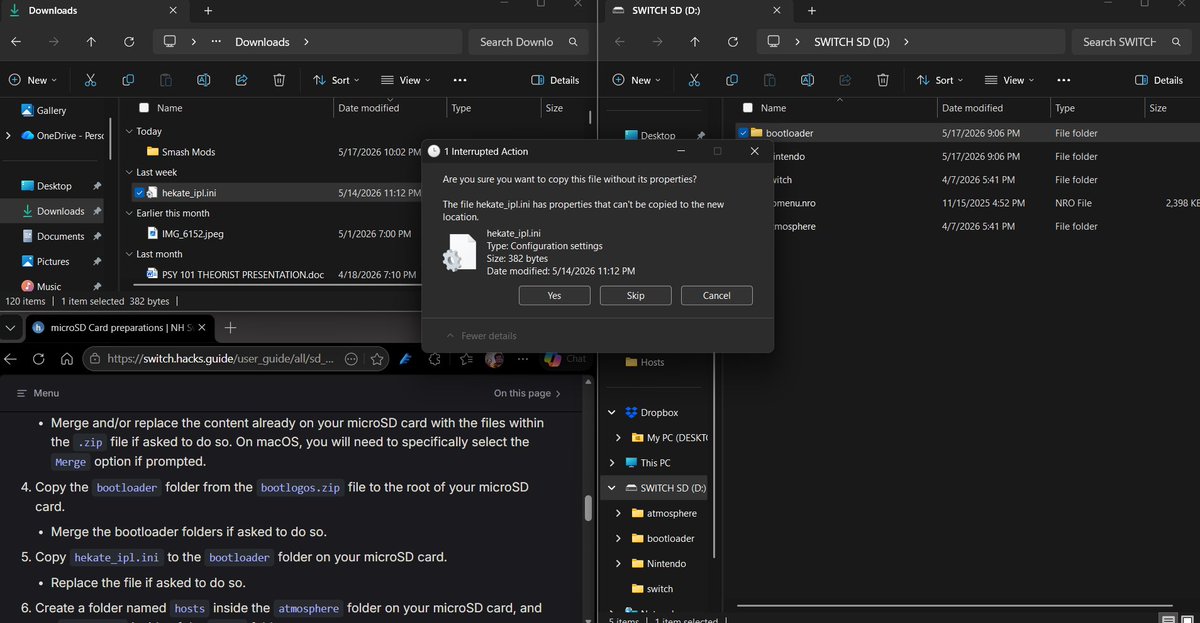Switch to large icons view in SWITCH SD
This screenshot has width=1200, height=623.
point(1189,618)
